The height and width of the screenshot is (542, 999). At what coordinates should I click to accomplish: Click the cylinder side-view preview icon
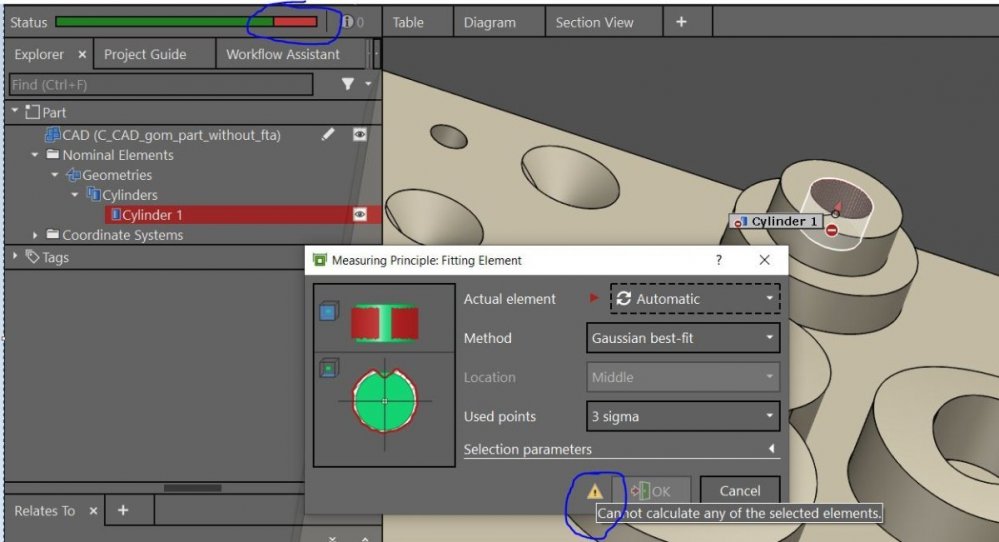pos(384,323)
